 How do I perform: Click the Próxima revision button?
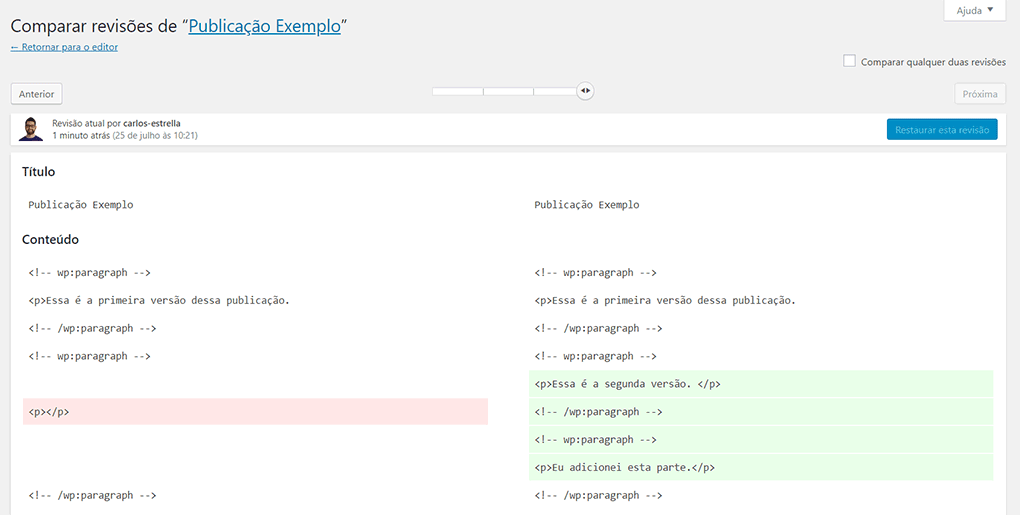tap(980, 94)
